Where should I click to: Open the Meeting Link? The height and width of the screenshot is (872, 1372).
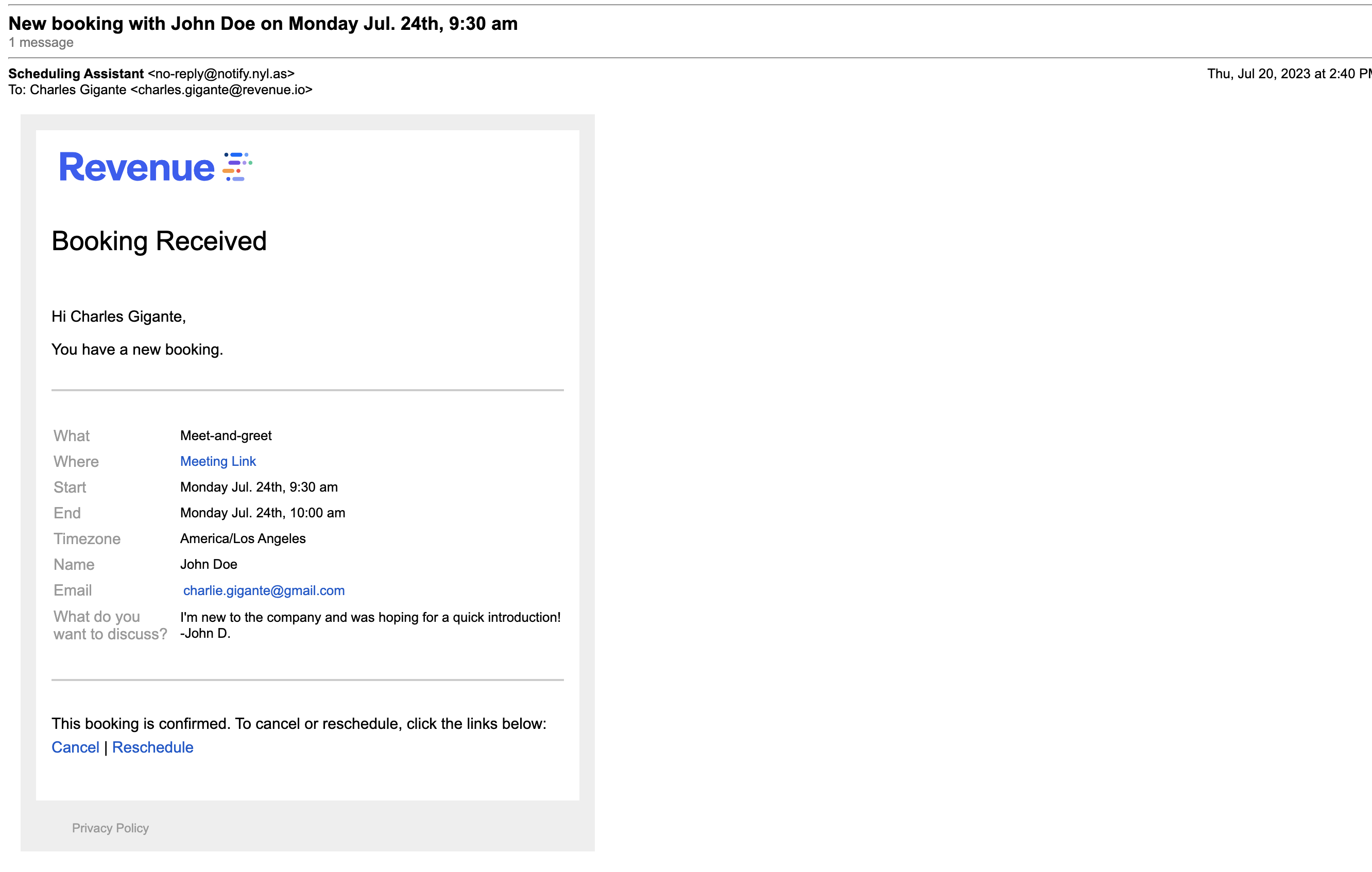tap(218, 461)
